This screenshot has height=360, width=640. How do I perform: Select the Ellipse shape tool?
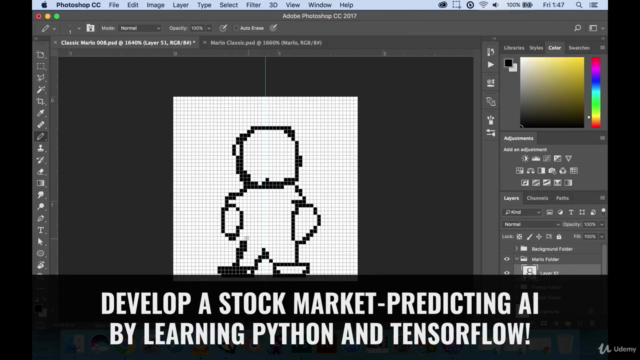coord(40,253)
